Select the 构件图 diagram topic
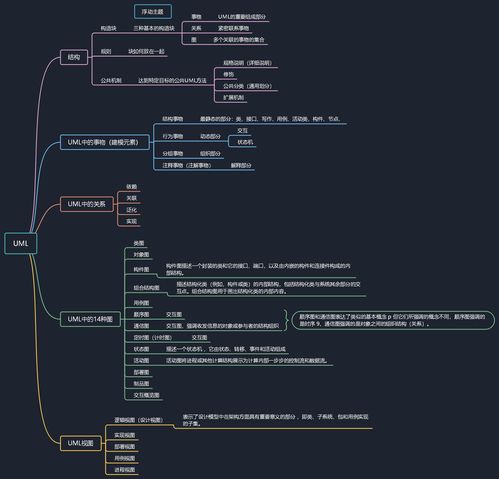 pos(141,270)
